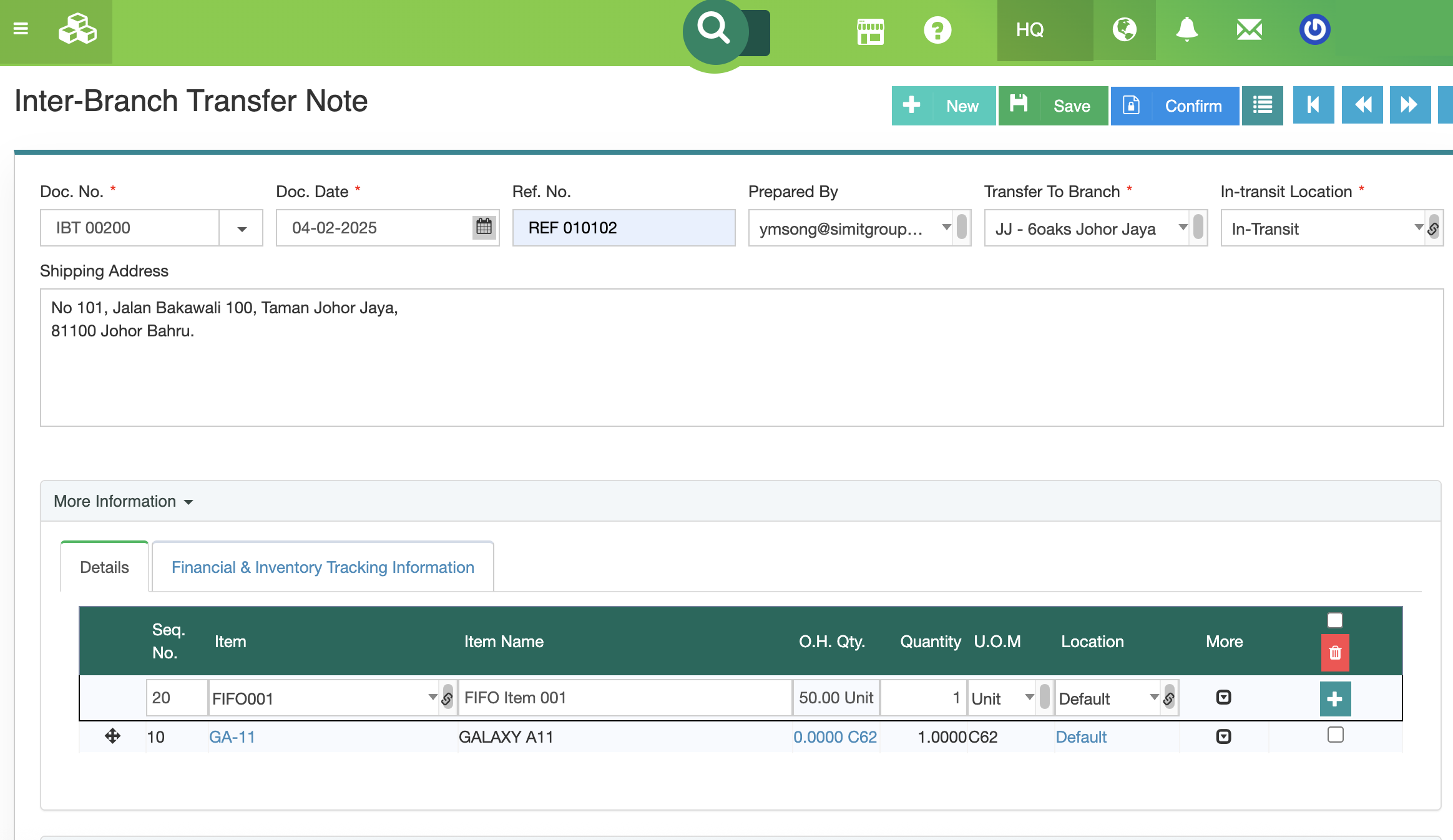Go to previous record rewind icon

1362,105
